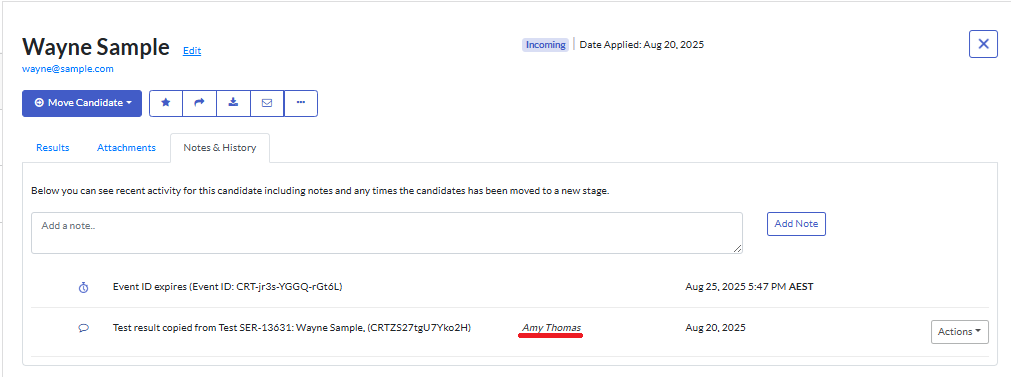
Task: Click the Incoming status badge
Action: pos(545,44)
